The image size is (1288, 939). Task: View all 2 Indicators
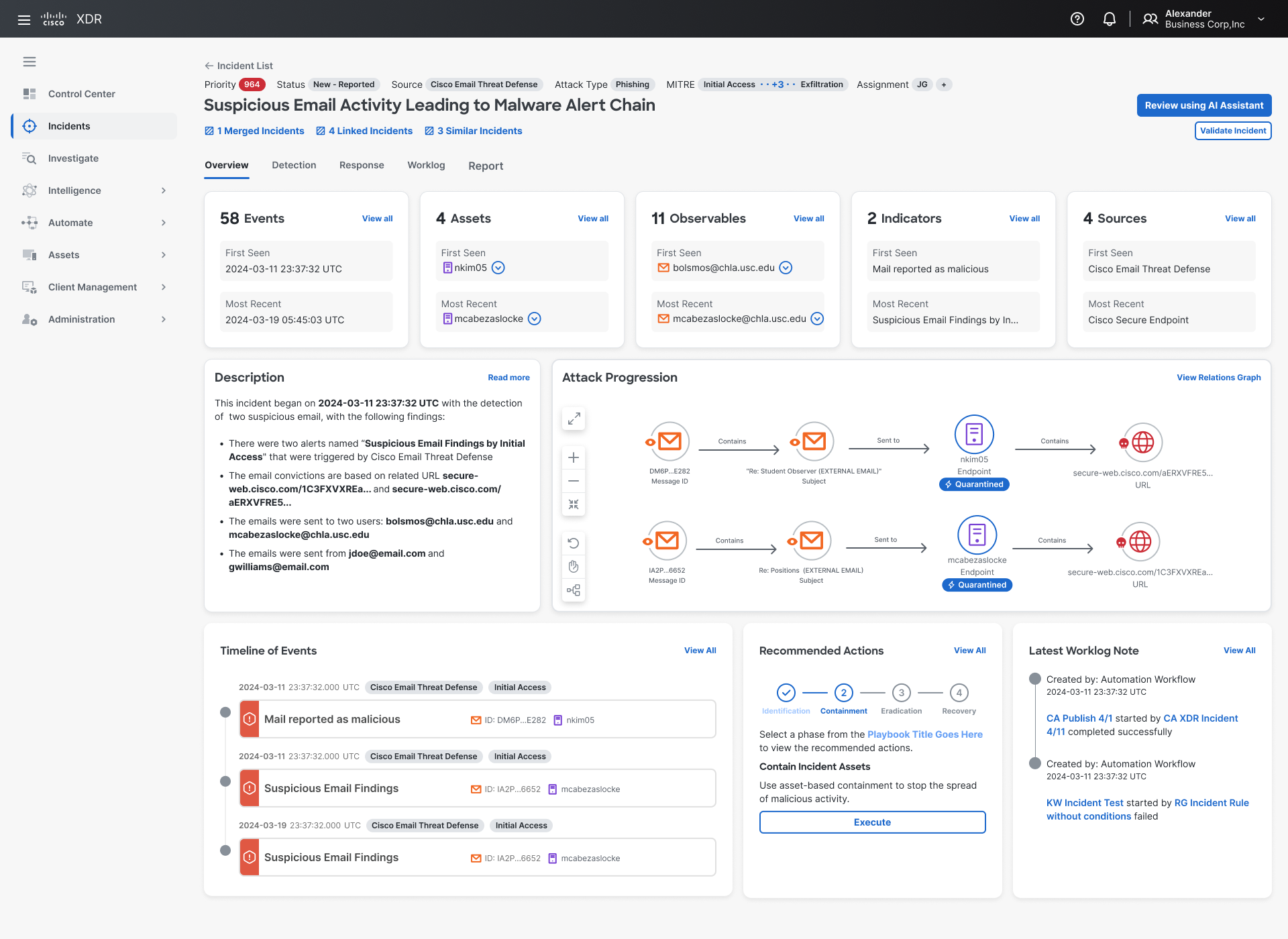coord(1024,219)
